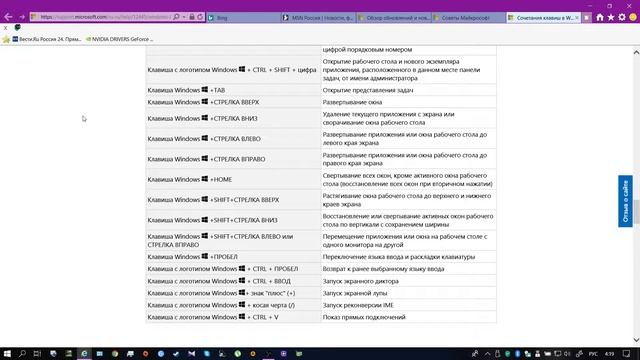Image resolution: width=640 pixels, height=360 pixels.
Task: Go forward with the browser arrow
Action: tap(22, 17)
